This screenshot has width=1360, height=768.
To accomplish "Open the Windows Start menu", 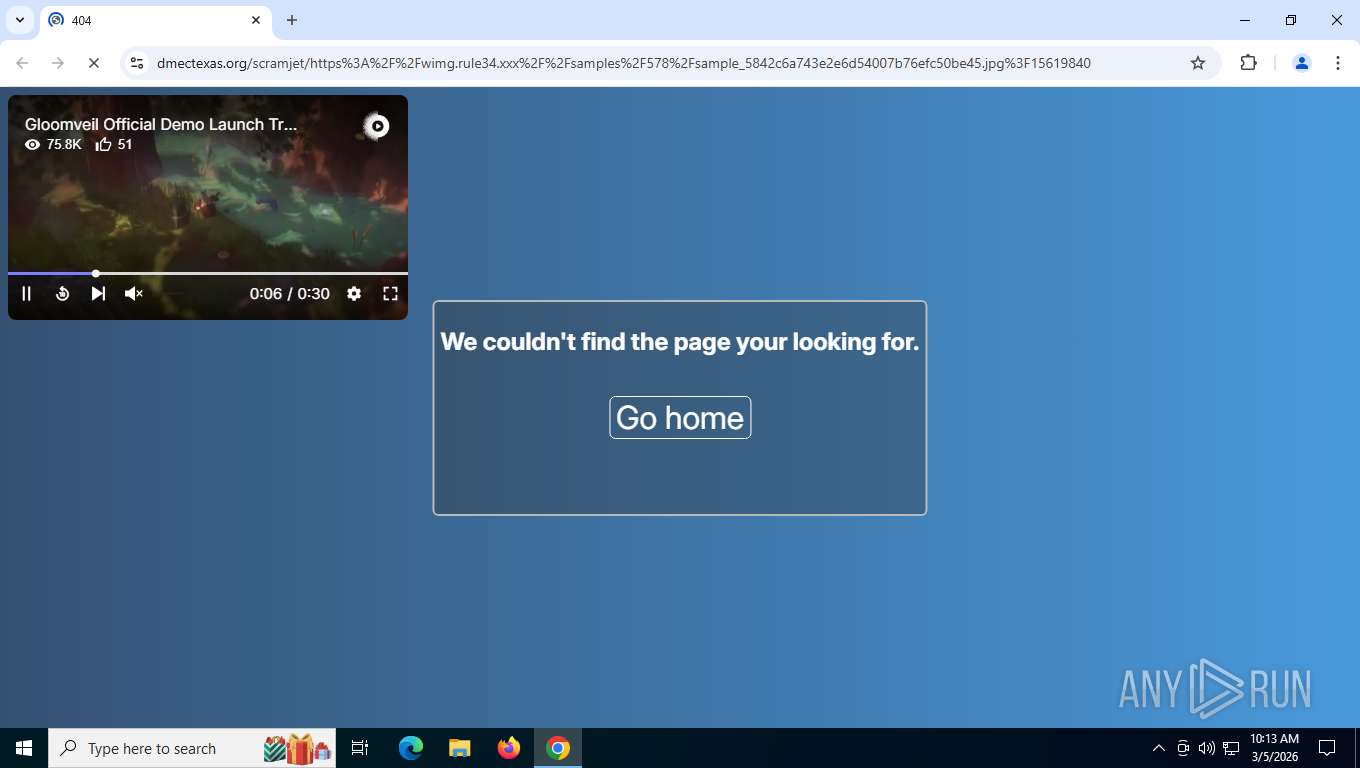I will [x=24, y=748].
